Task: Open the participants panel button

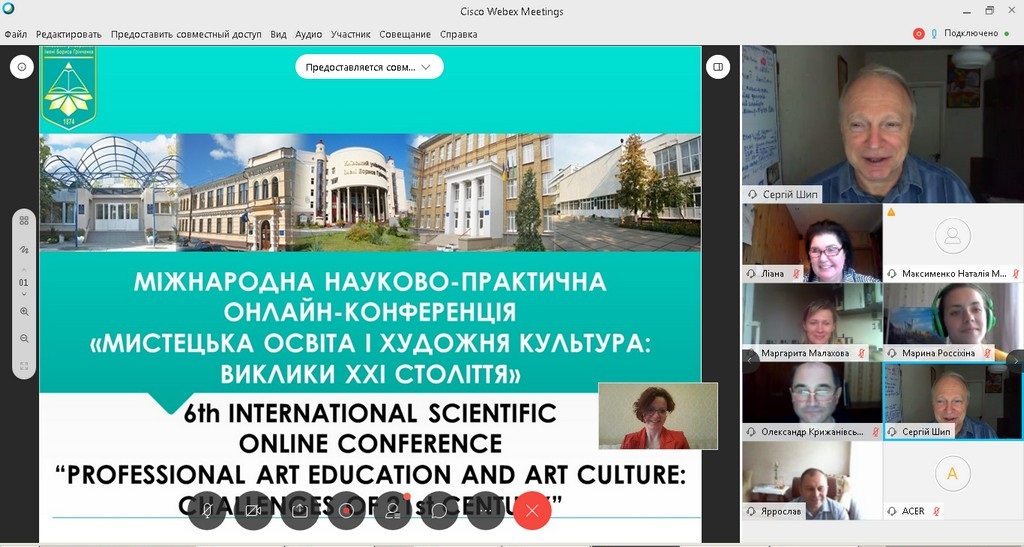Action: pos(392,510)
